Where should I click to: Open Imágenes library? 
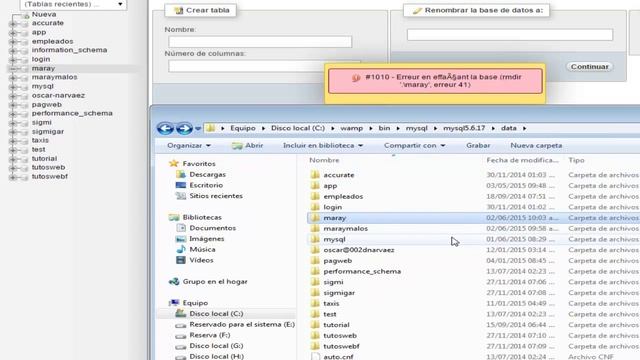[x=207, y=239]
